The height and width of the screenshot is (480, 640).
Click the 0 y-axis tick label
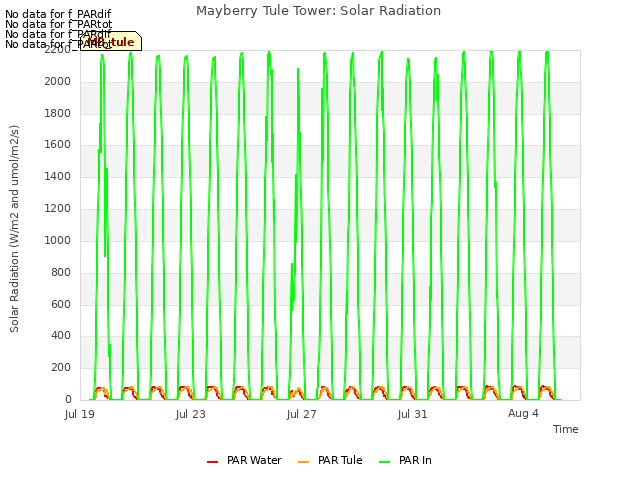[68, 399]
